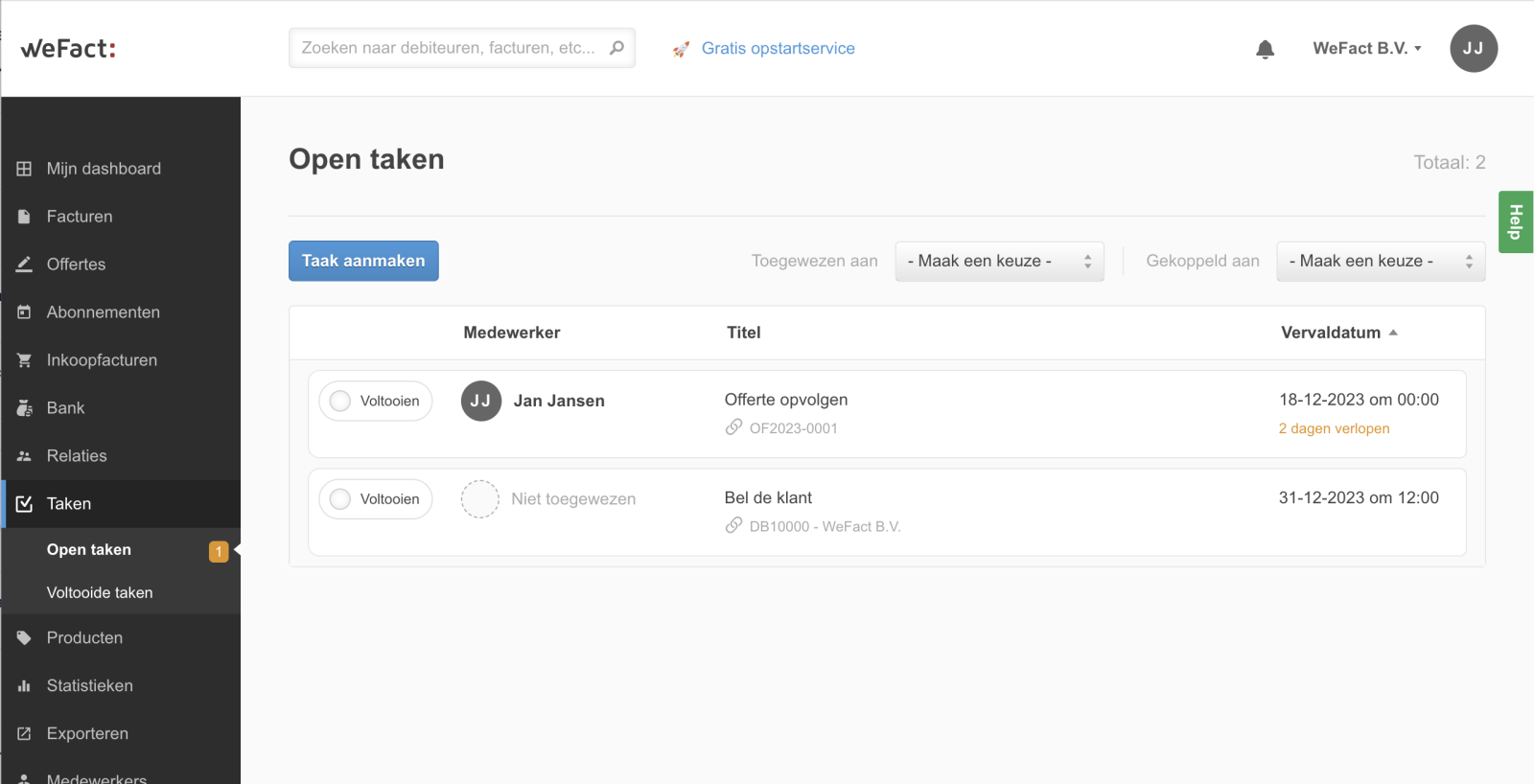Click the 2 dagen verlopen label
The height and width of the screenshot is (784, 1534).
pos(1334,428)
